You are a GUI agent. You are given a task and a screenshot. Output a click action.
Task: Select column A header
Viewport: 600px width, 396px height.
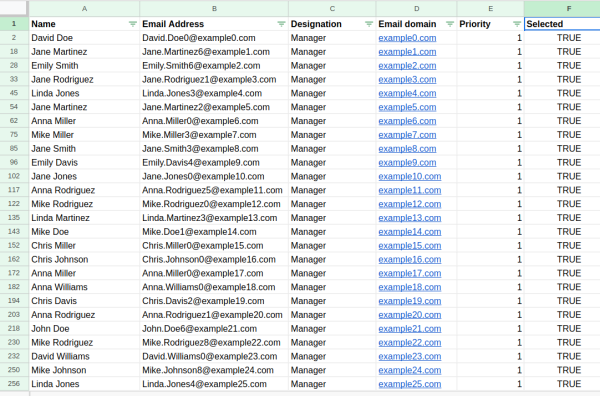(84, 8)
